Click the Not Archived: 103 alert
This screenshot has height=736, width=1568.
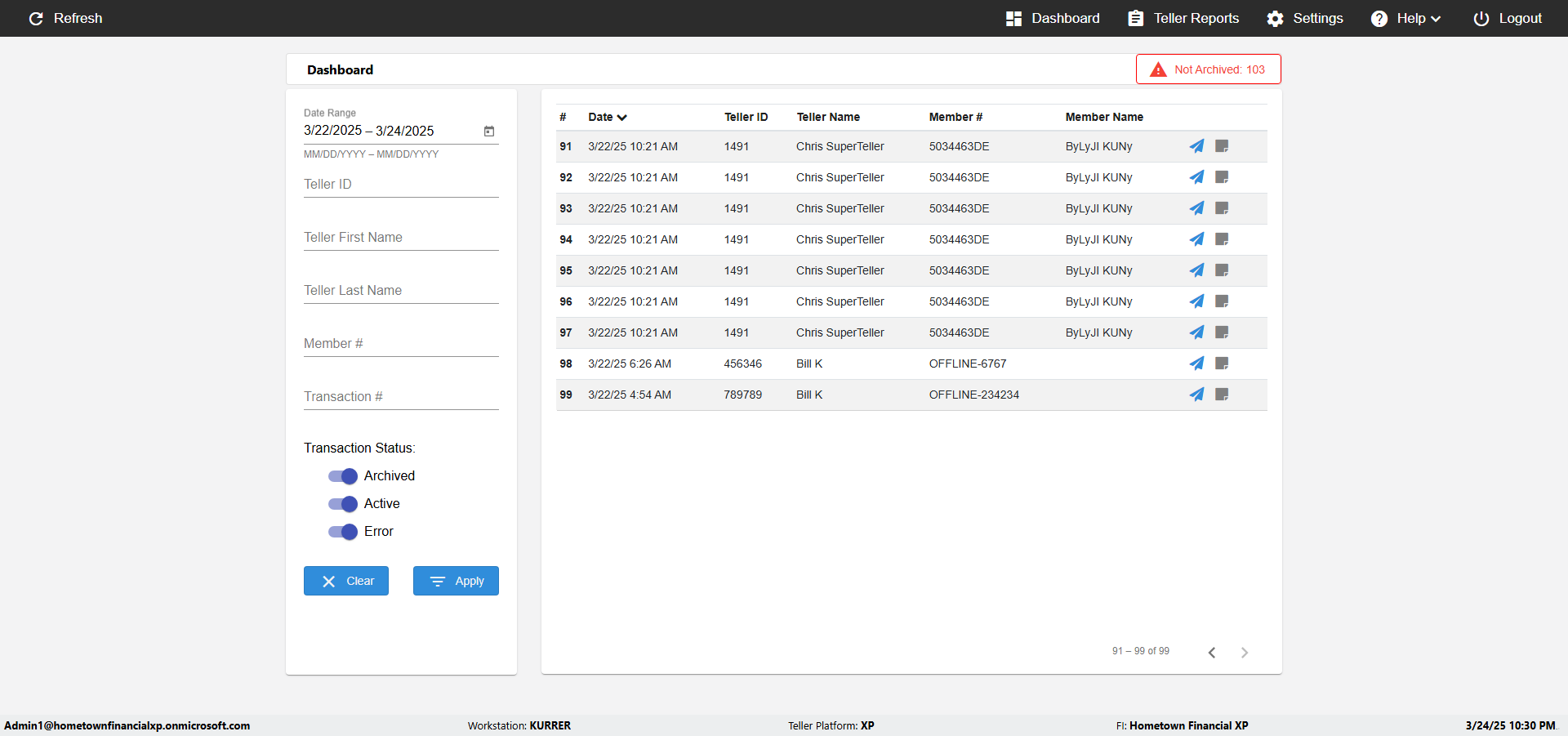pyautogui.click(x=1209, y=69)
